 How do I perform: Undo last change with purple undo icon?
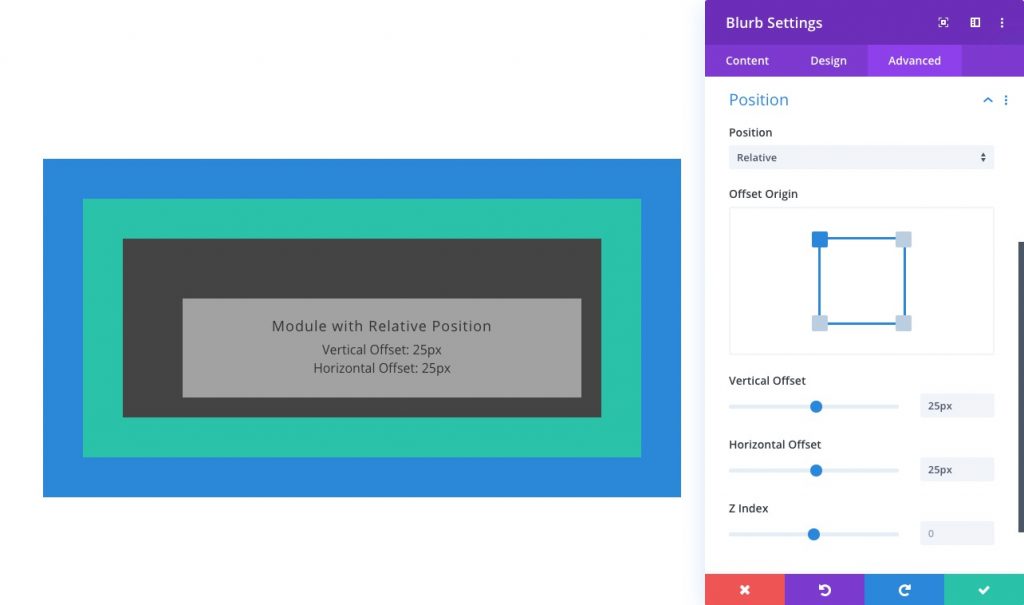click(824, 590)
